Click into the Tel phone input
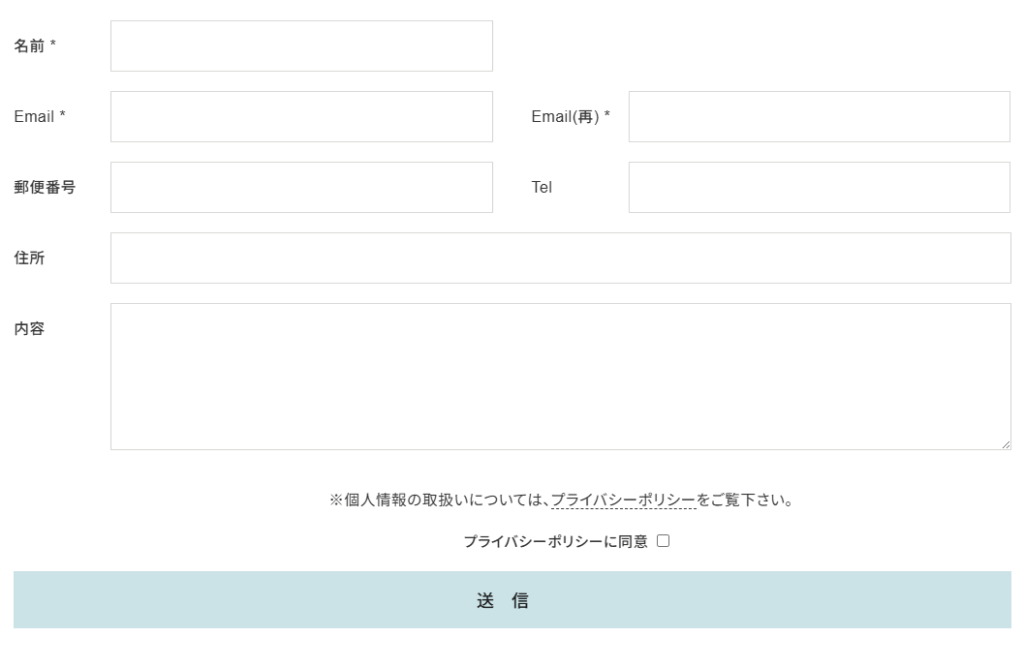 click(819, 188)
